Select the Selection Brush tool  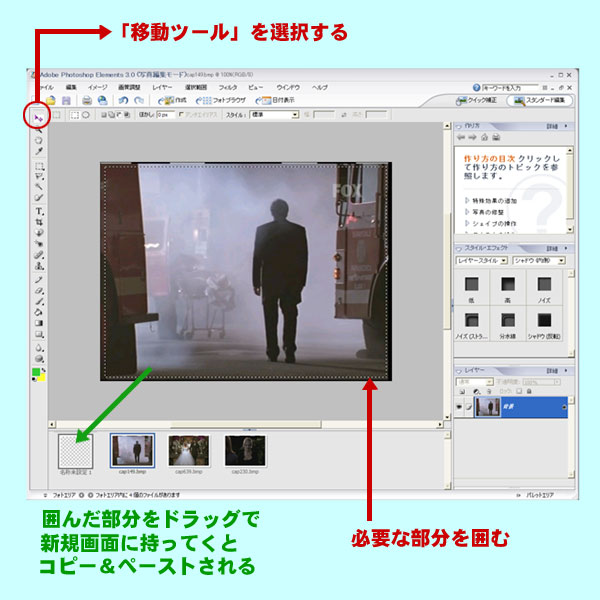point(39,197)
